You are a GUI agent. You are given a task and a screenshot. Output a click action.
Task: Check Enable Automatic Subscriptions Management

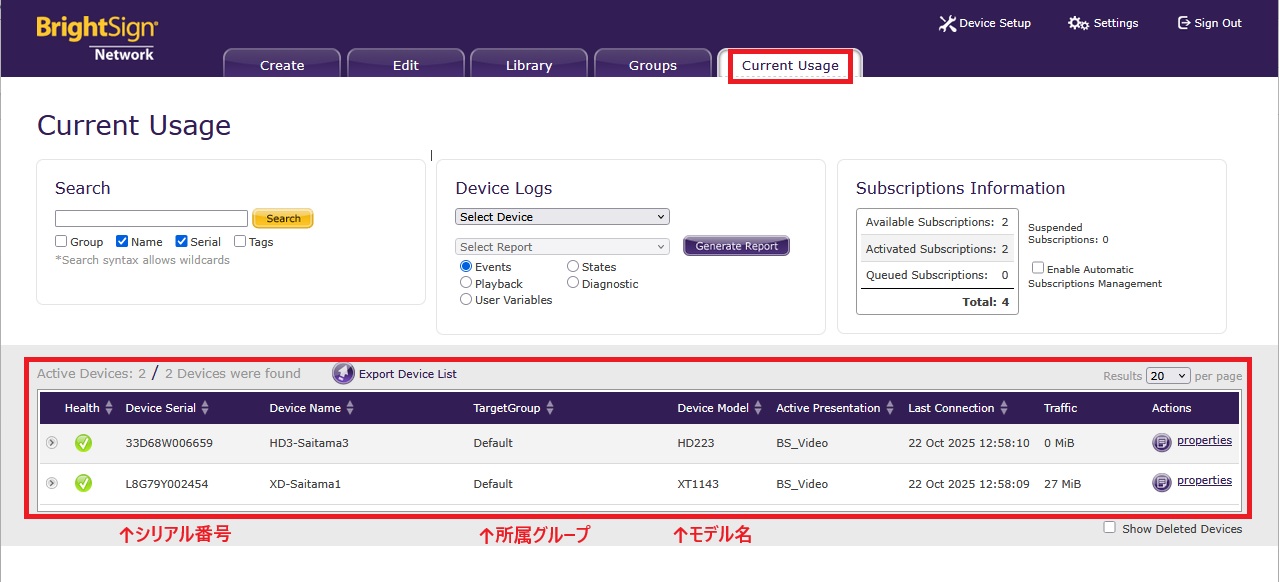pos(1038,268)
